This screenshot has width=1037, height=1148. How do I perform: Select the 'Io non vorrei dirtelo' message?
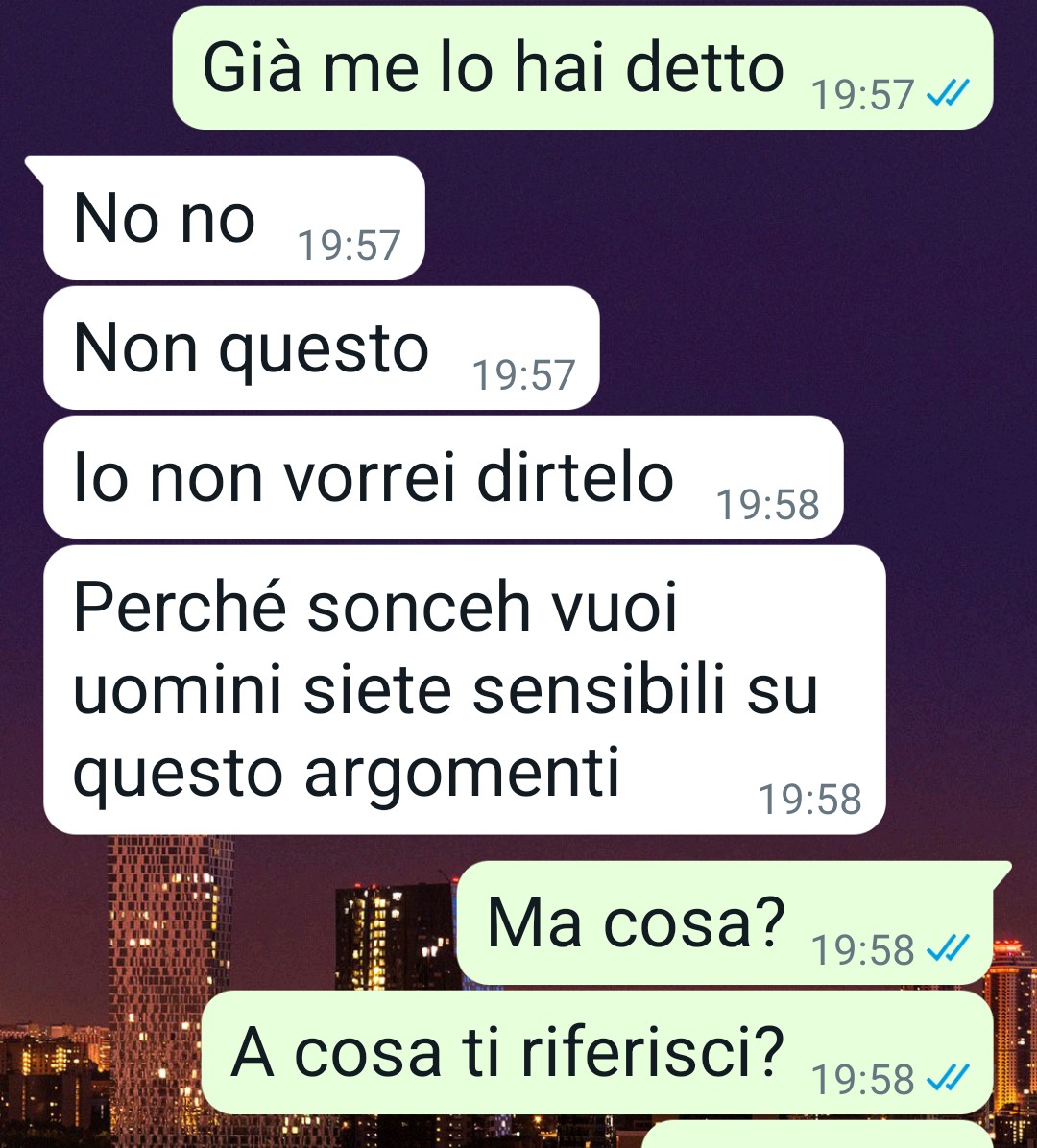tap(443, 477)
